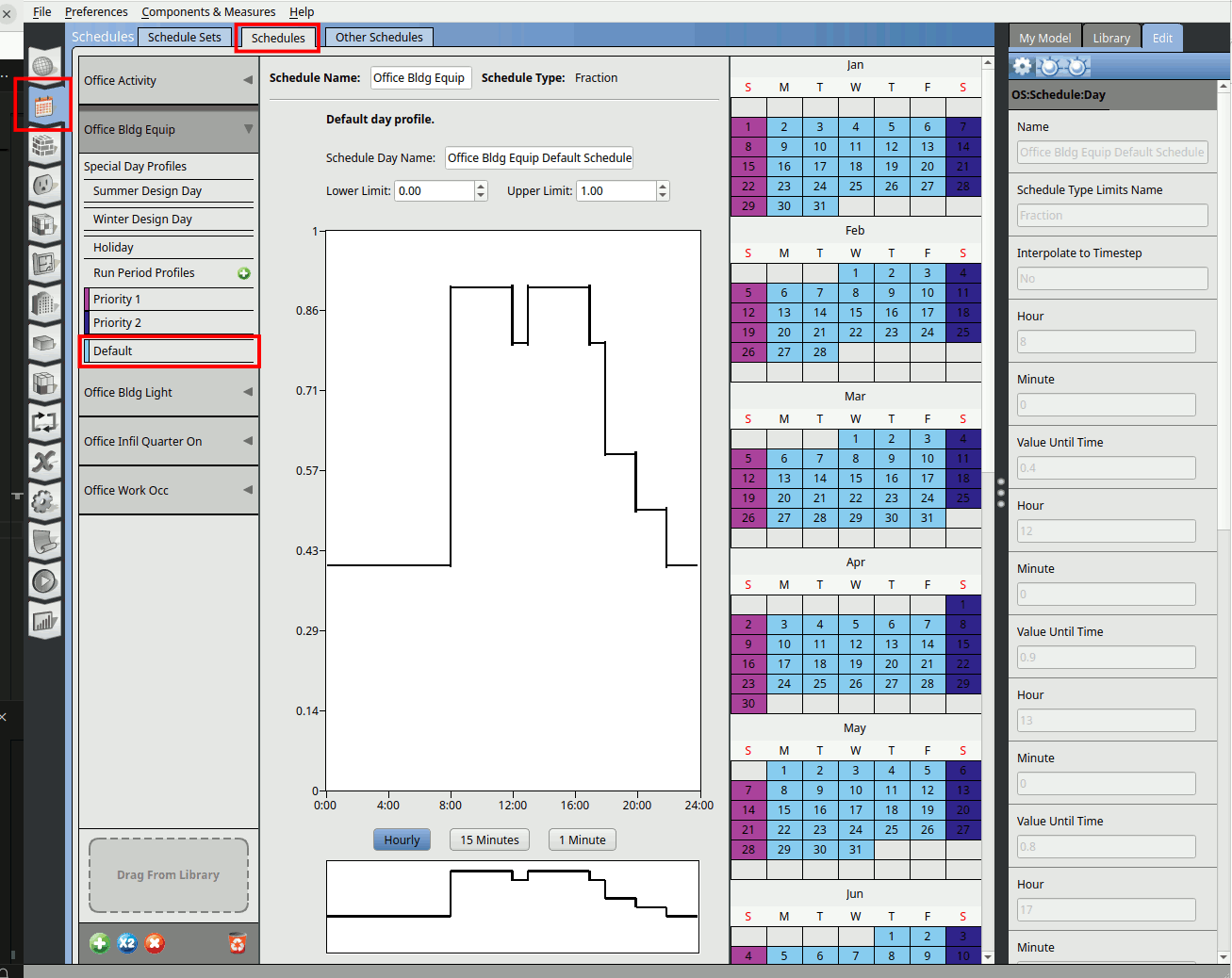Add a new Run Period Profile
This screenshot has width=1232, height=978.
point(244,273)
